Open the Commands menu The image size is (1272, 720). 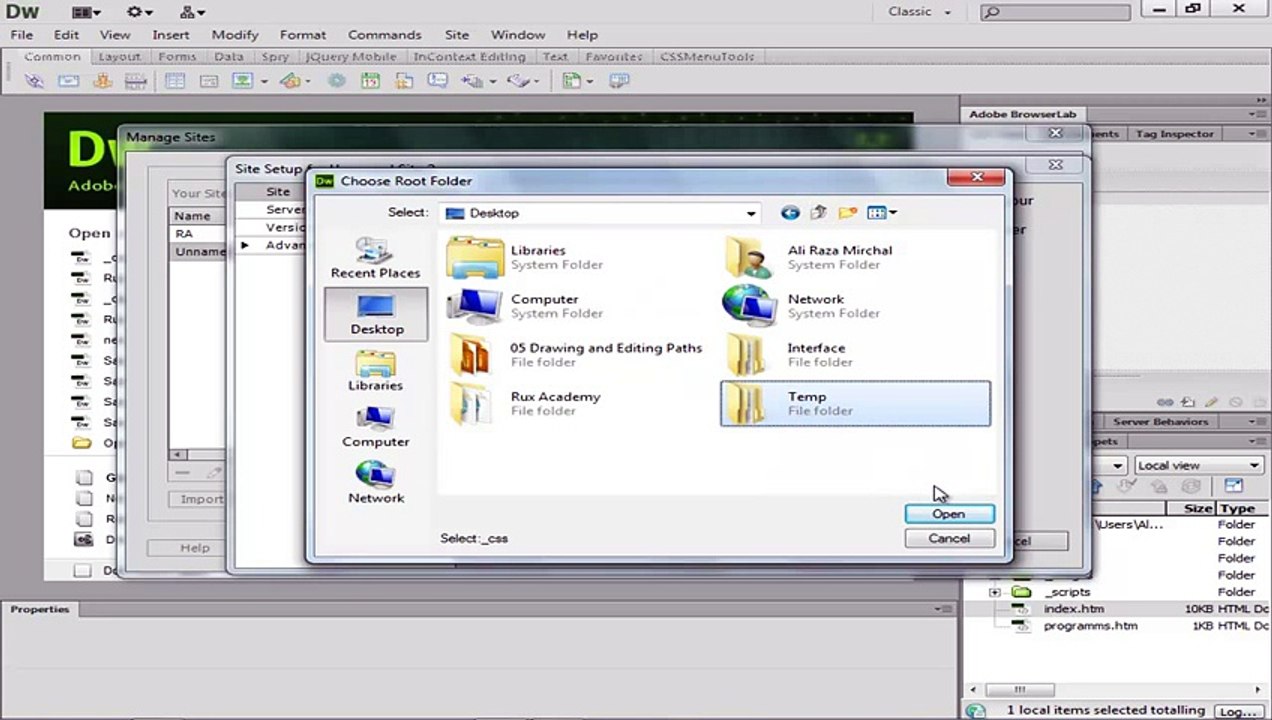385,34
